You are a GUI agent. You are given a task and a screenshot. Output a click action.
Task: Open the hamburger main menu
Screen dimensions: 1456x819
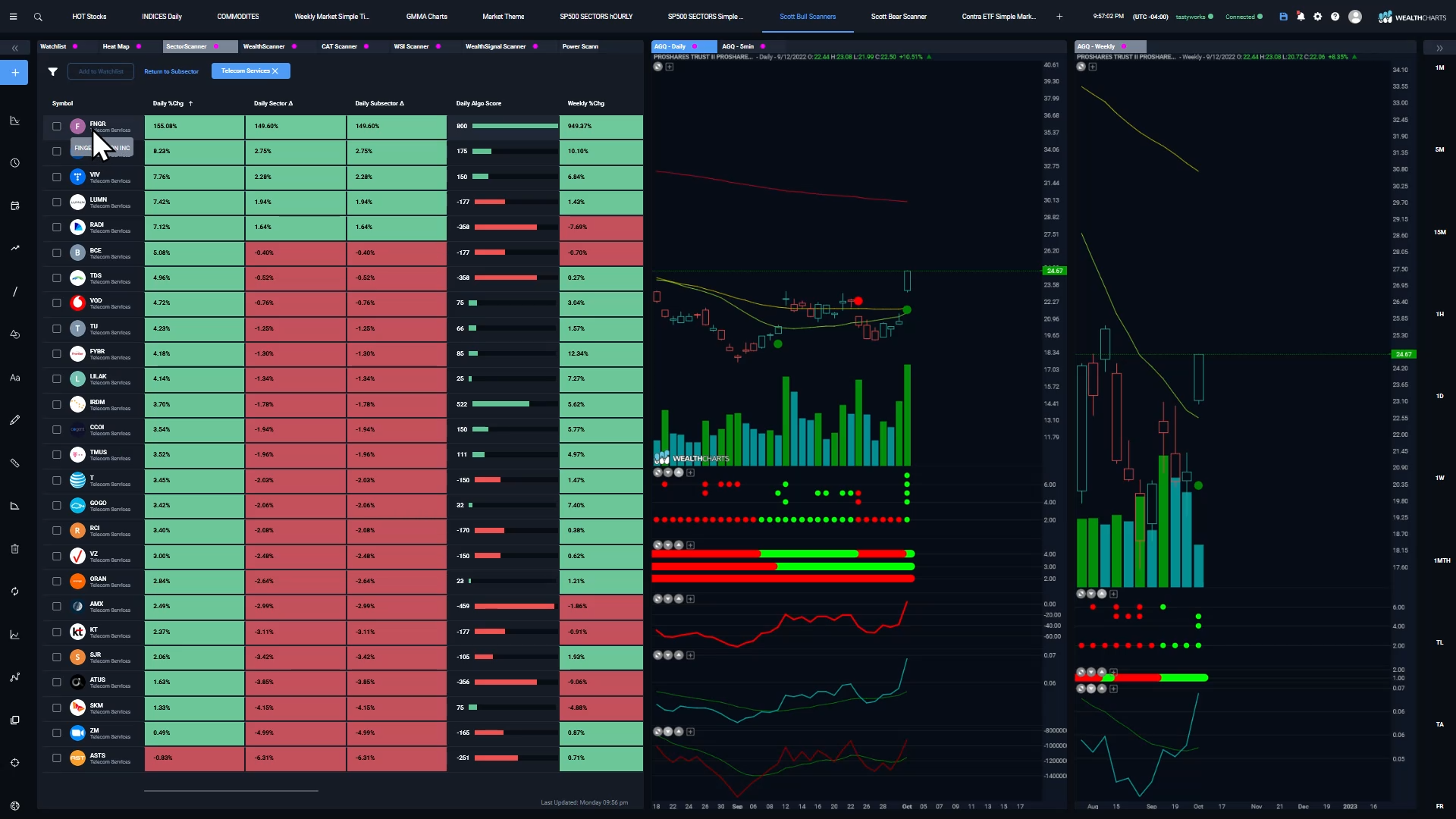pyautogui.click(x=13, y=16)
